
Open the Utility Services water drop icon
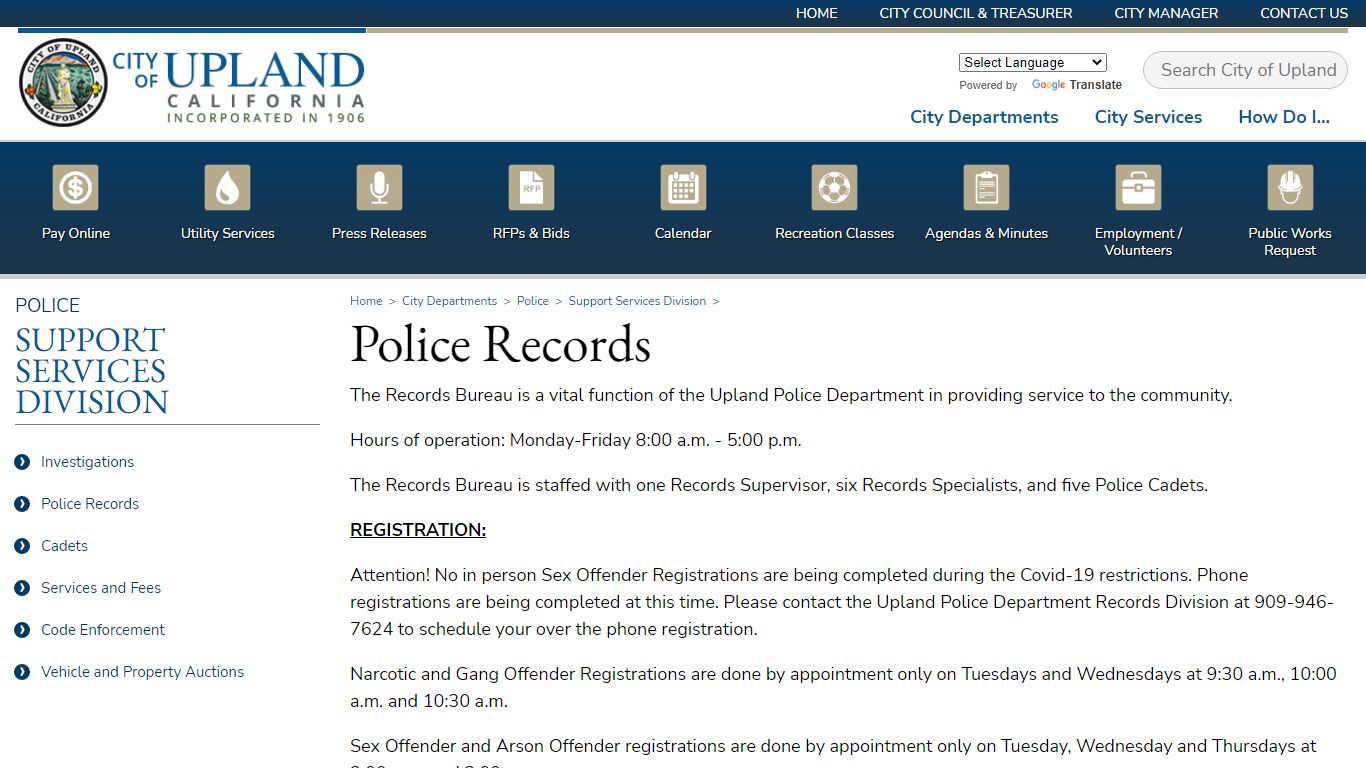pyautogui.click(x=228, y=187)
